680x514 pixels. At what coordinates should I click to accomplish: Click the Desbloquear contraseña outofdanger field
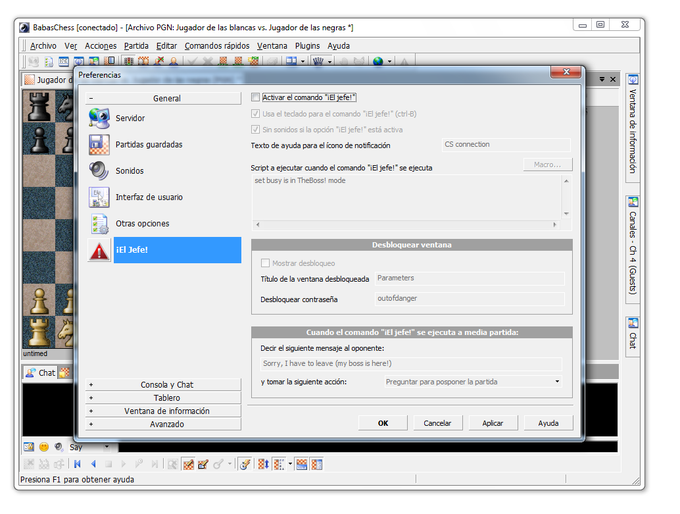pyautogui.click(x=469, y=298)
